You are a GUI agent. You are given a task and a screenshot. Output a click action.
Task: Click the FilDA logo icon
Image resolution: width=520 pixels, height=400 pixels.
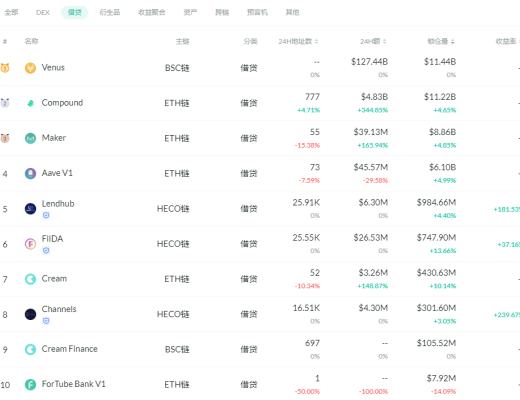(x=30, y=244)
